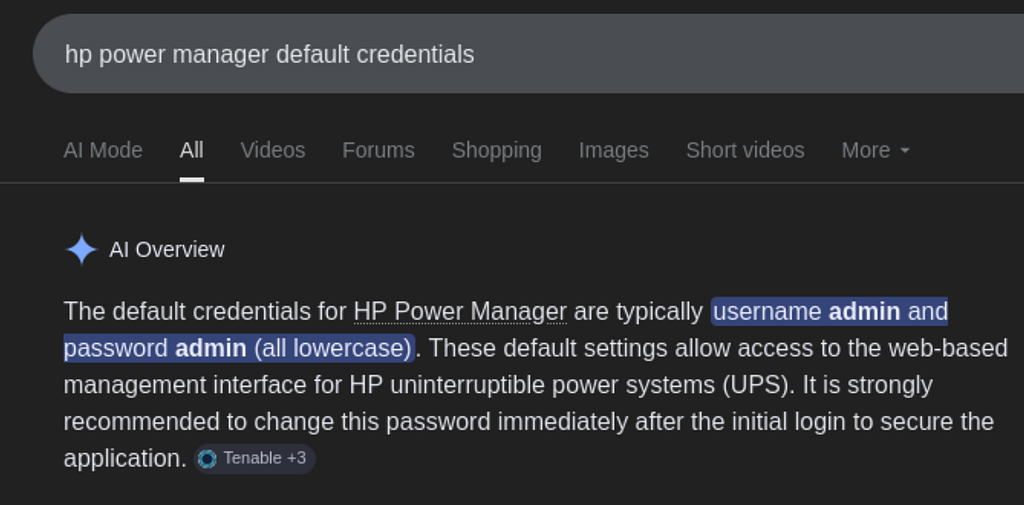The width and height of the screenshot is (1024, 505).
Task: Click the +3 count in source chip
Action: (x=296, y=459)
